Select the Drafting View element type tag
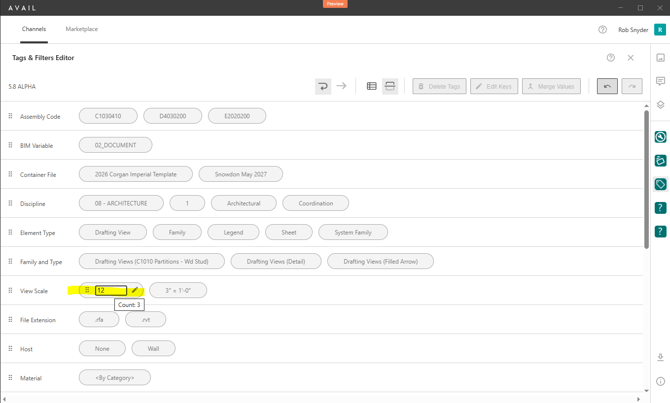 113,232
